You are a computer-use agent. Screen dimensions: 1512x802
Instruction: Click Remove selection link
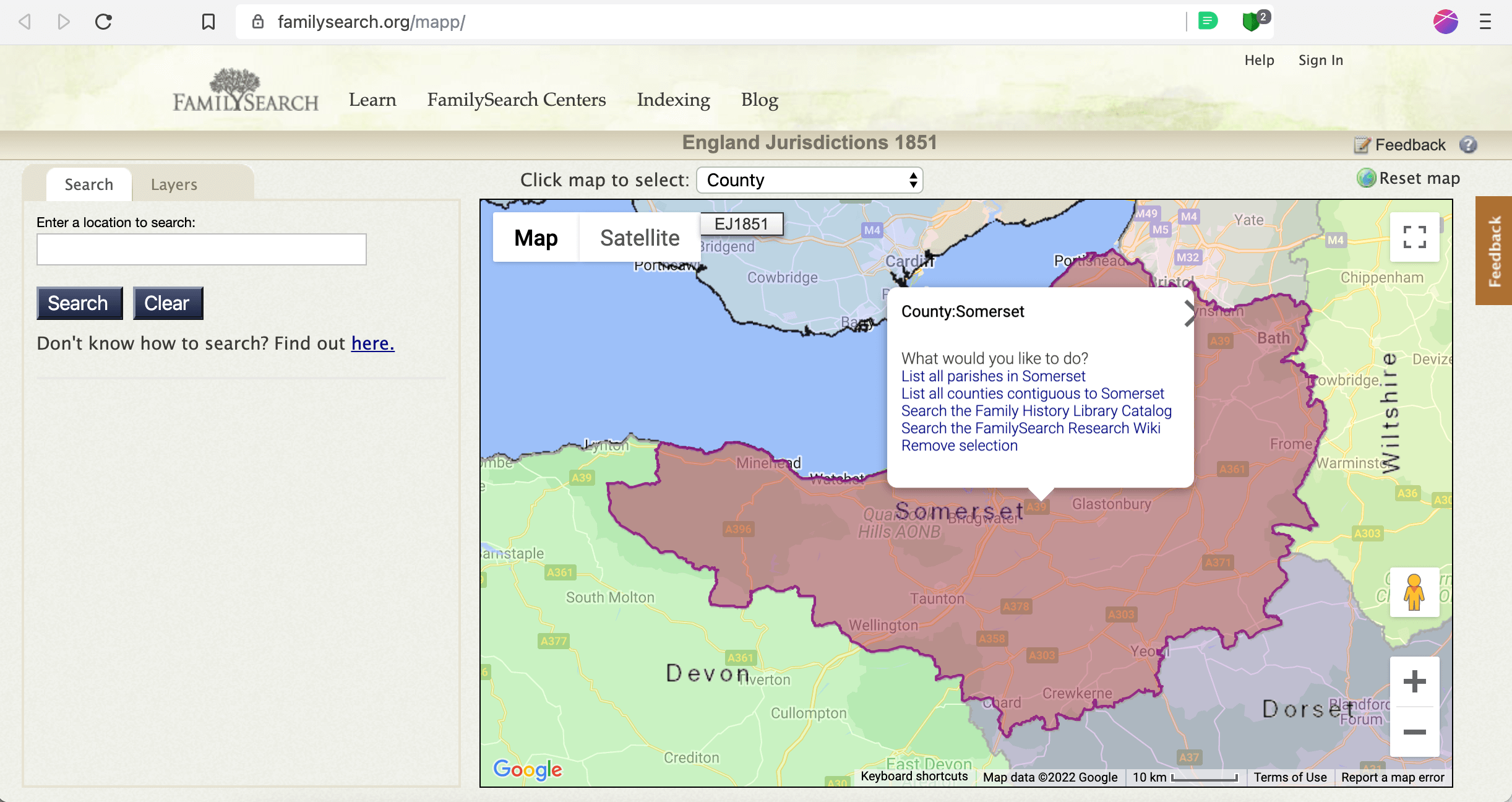point(959,446)
